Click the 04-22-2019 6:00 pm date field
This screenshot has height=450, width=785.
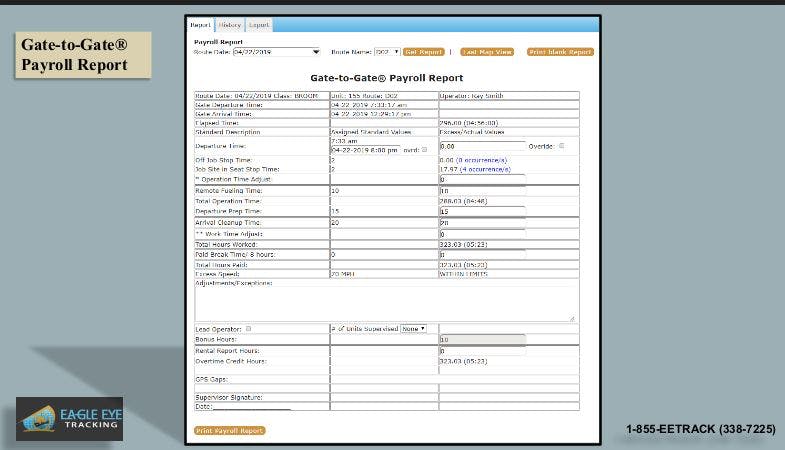click(x=365, y=150)
